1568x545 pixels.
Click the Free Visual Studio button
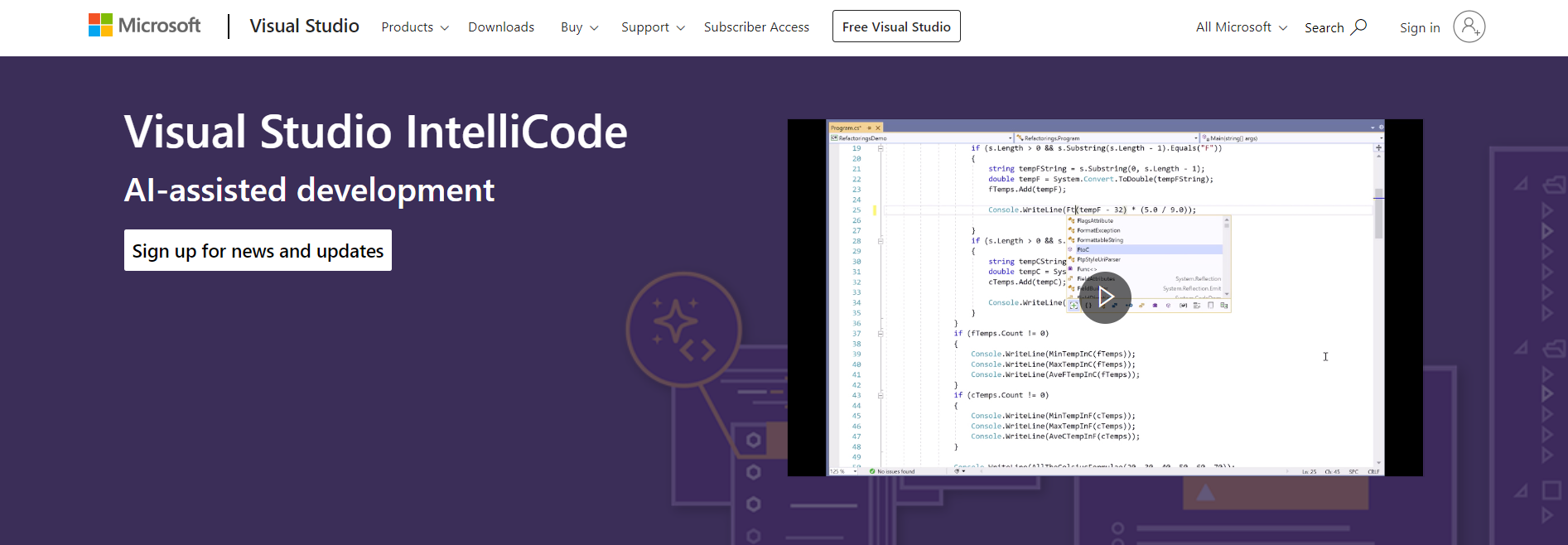[896, 27]
